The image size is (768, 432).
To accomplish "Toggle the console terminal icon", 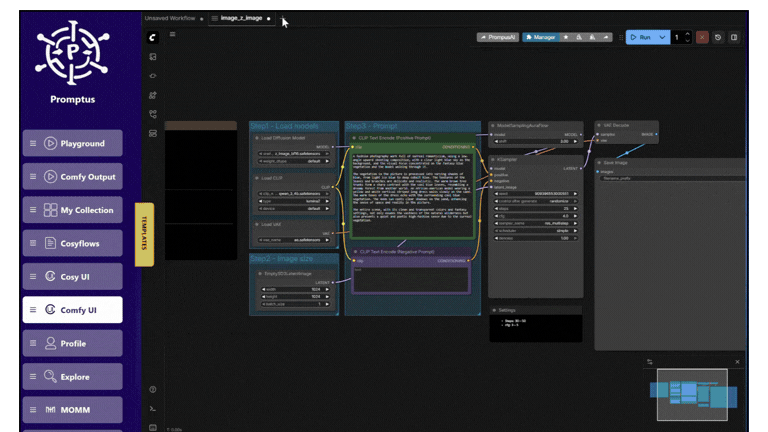I will (153, 408).
